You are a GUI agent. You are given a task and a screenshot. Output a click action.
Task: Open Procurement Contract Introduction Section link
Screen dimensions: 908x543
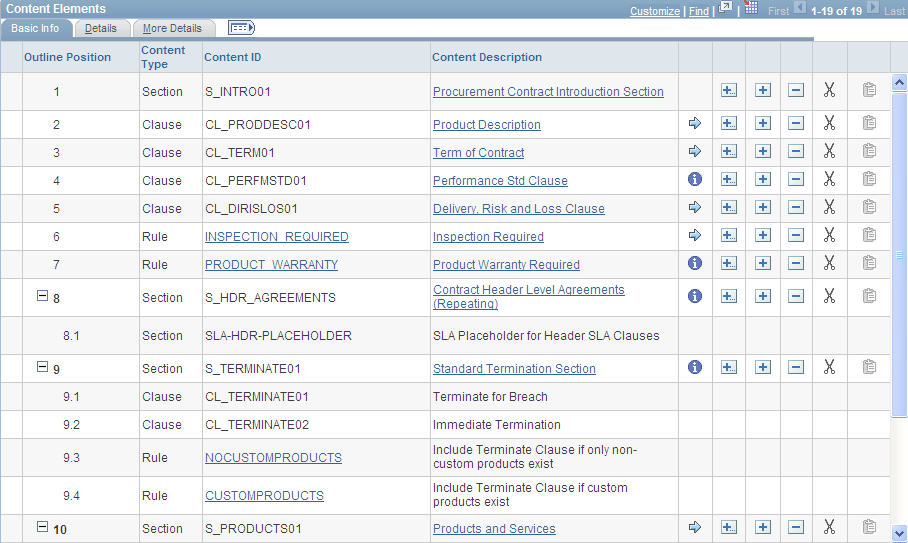coord(548,91)
